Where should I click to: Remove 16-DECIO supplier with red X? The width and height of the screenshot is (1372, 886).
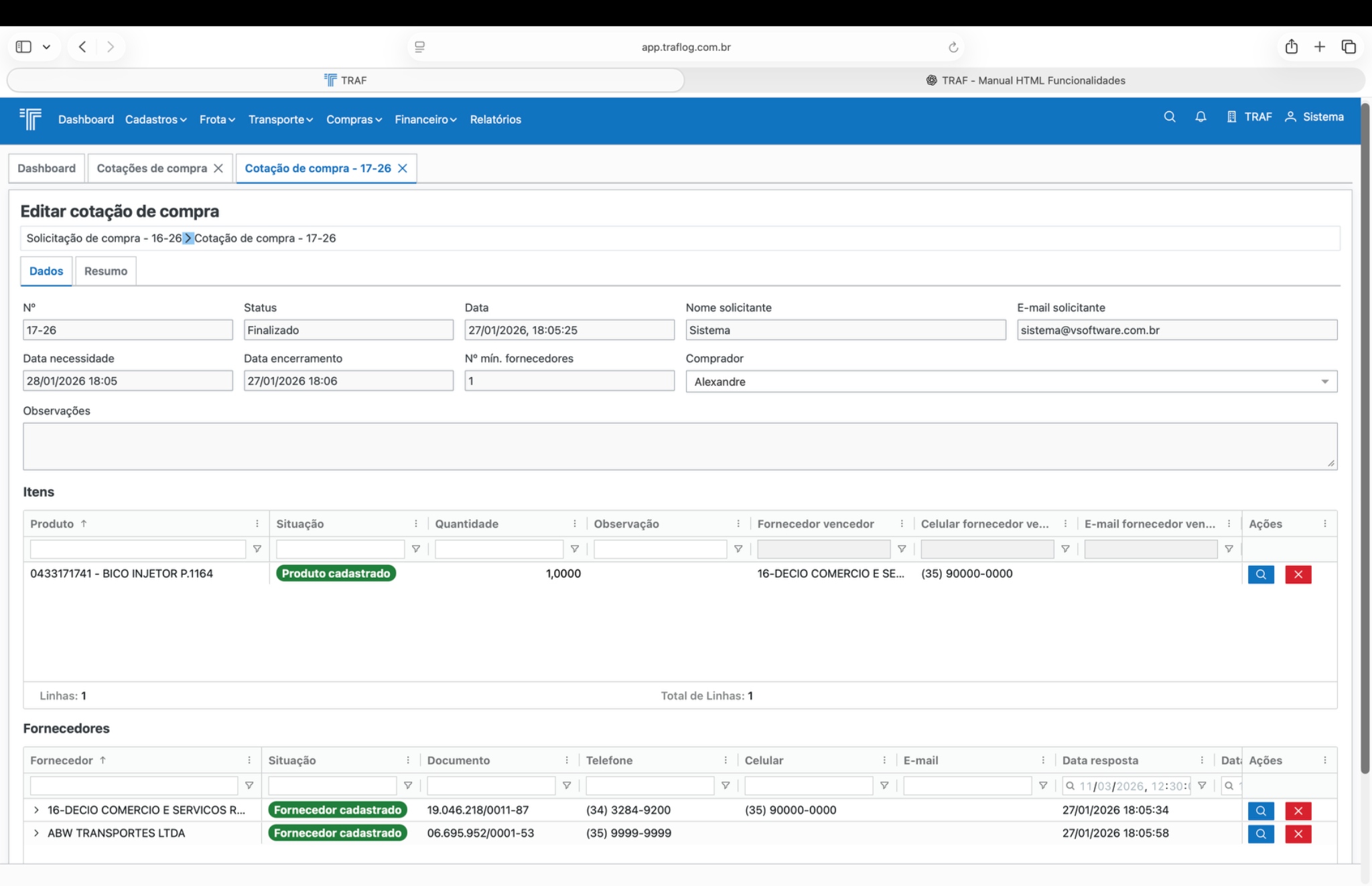click(1298, 810)
